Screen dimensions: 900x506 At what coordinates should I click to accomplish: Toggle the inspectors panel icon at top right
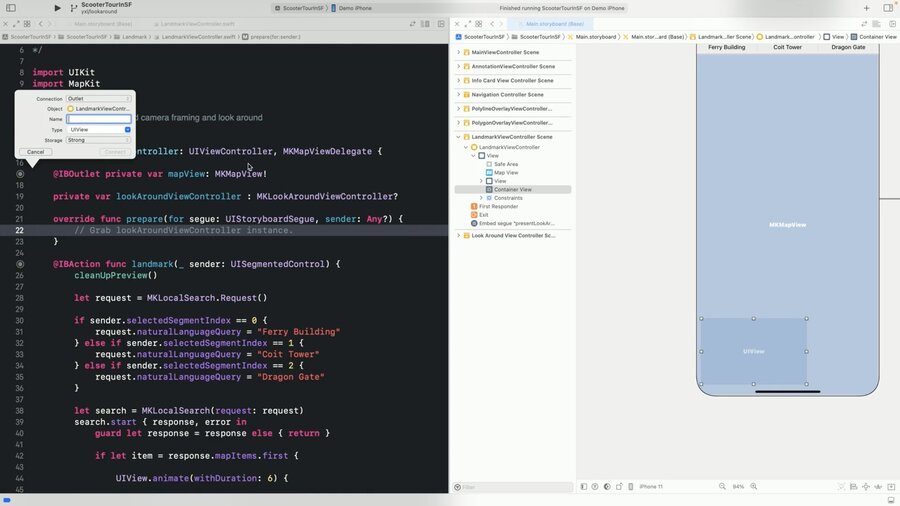[888, 8]
